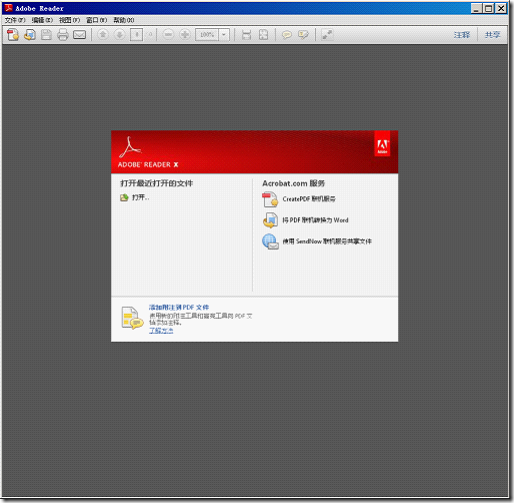Image resolution: width=514 pixels, height=503 pixels.
Task: Open the 共享 (Share) pane
Action: 492,35
